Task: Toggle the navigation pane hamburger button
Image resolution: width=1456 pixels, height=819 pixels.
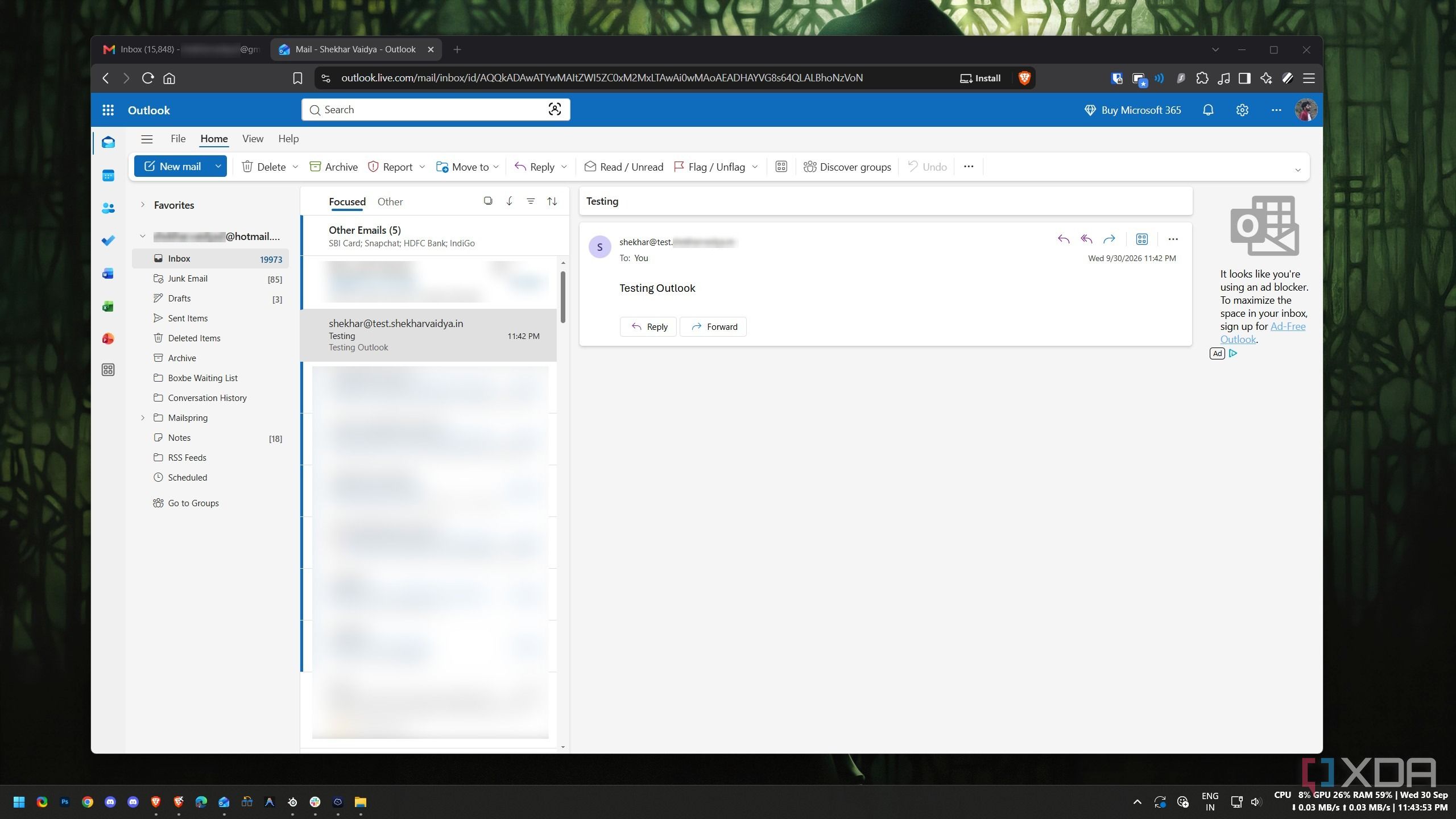Action: click(147, 139)
